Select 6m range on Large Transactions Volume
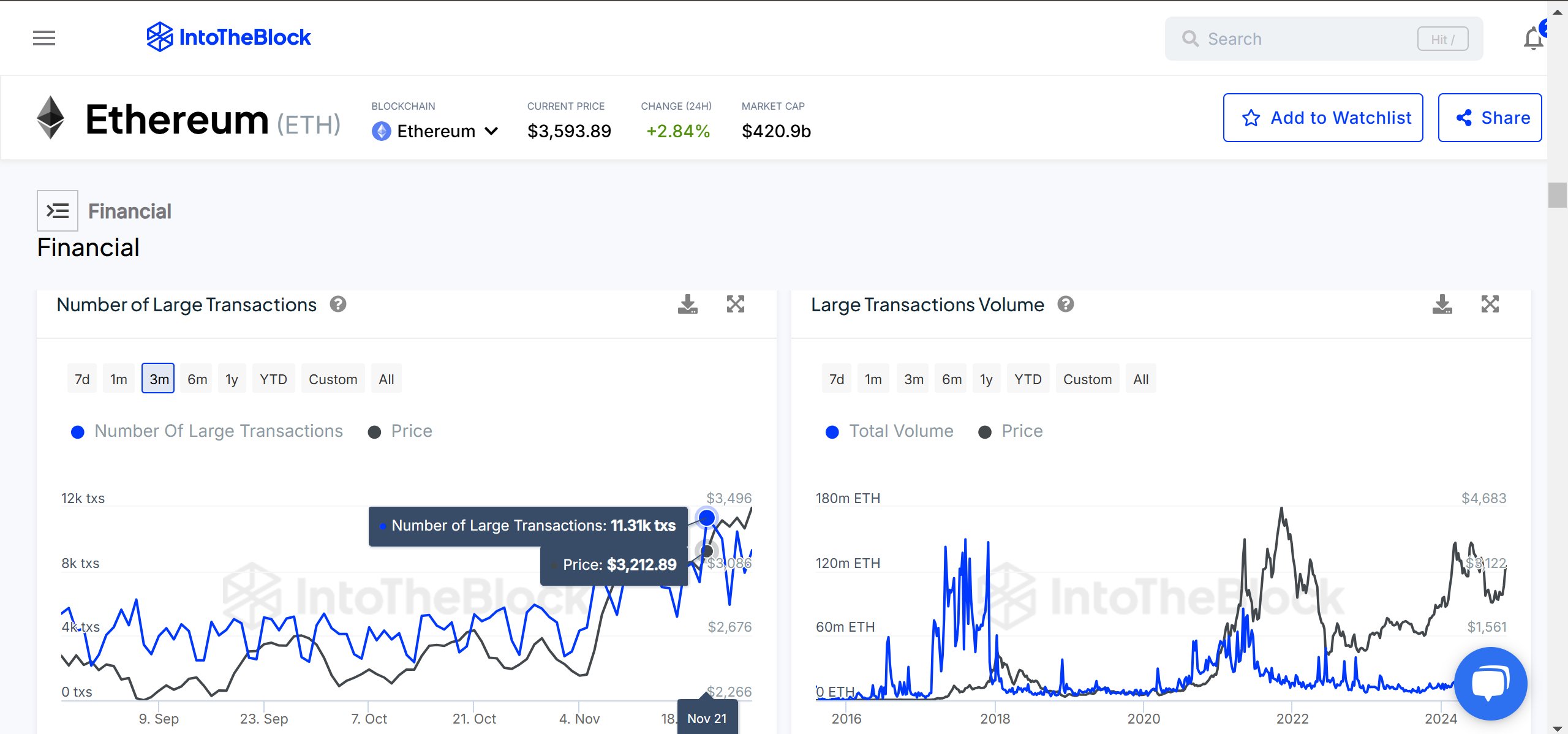The width and height of the screenshot is (1568, 734). coord(952,379)
